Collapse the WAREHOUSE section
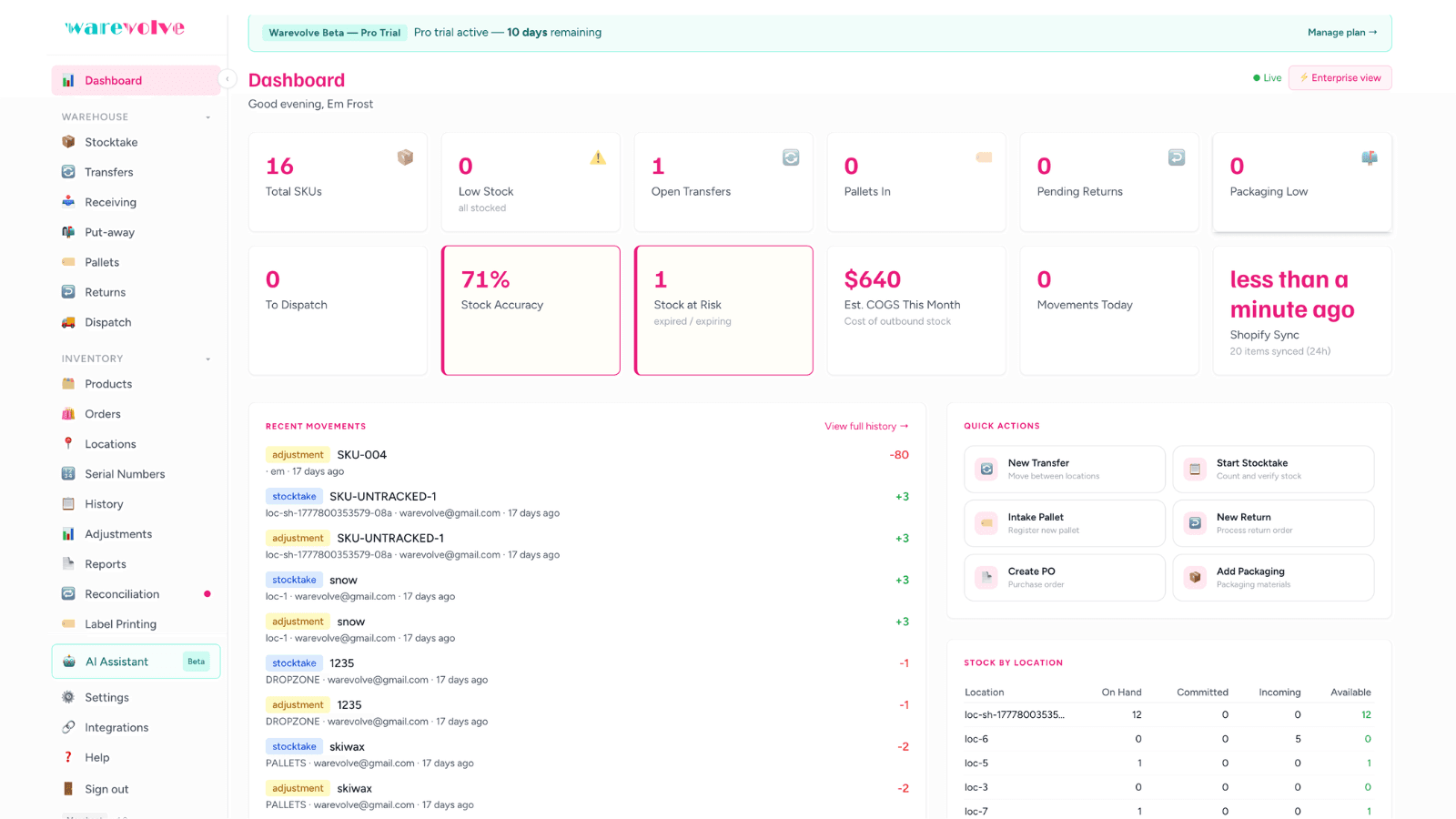This screenshot has width=1456, height=819. tap(208, 117)
